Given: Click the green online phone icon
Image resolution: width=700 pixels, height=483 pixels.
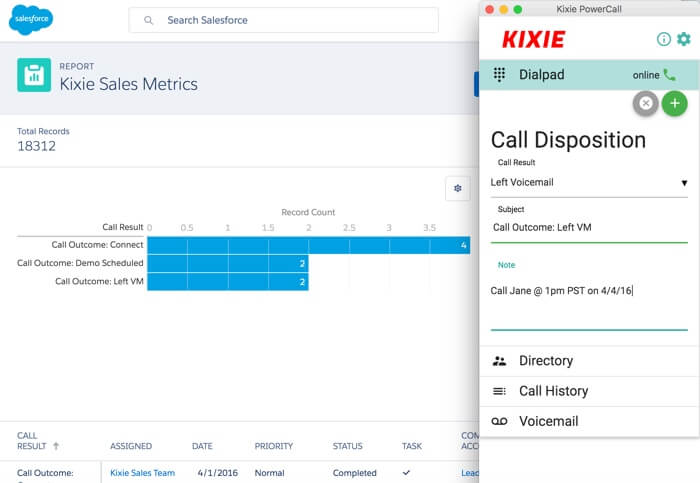Looking at the screenshot, I should pos(669,75).
